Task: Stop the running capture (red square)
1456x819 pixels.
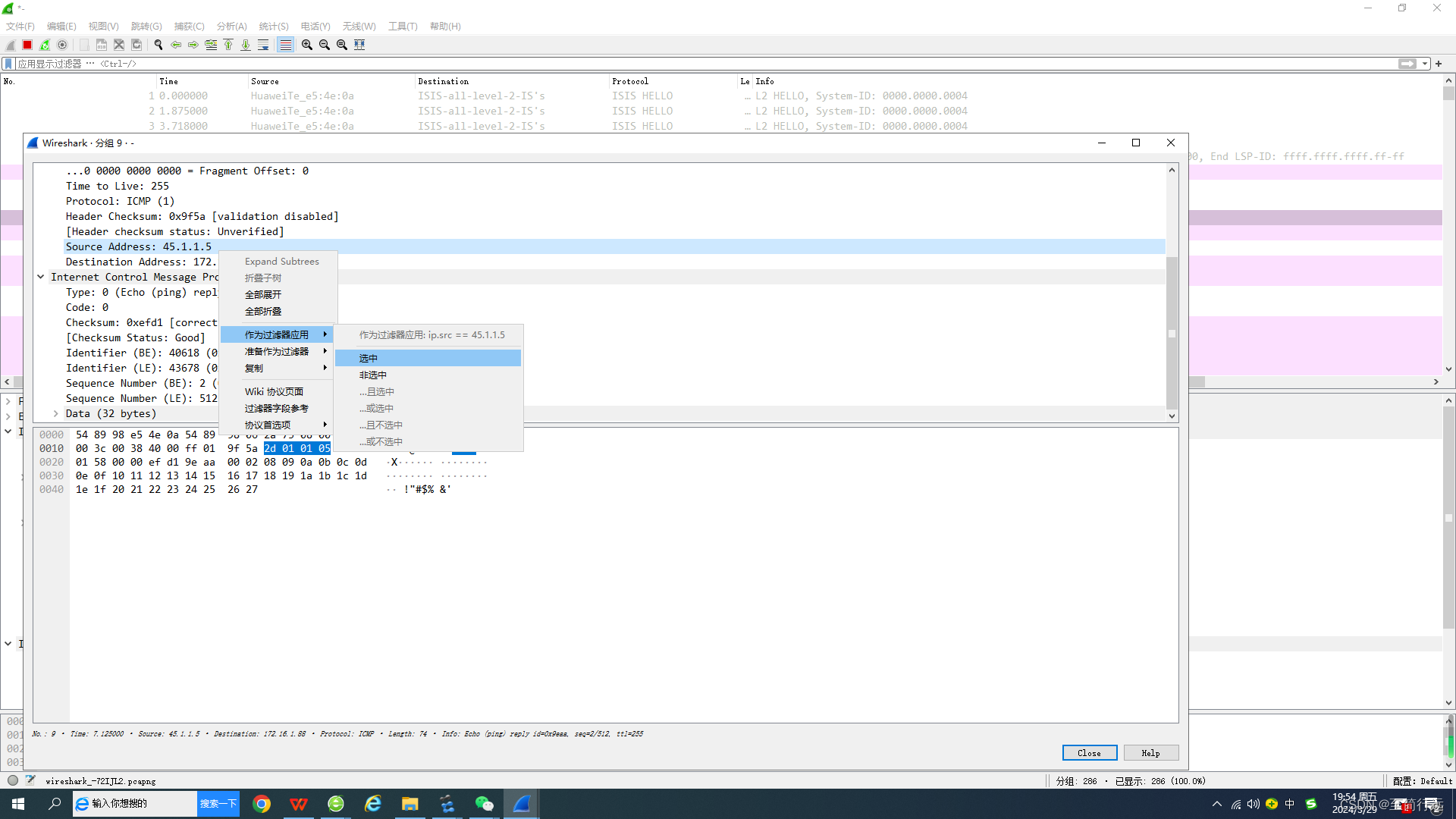Action: pos(27,45)
